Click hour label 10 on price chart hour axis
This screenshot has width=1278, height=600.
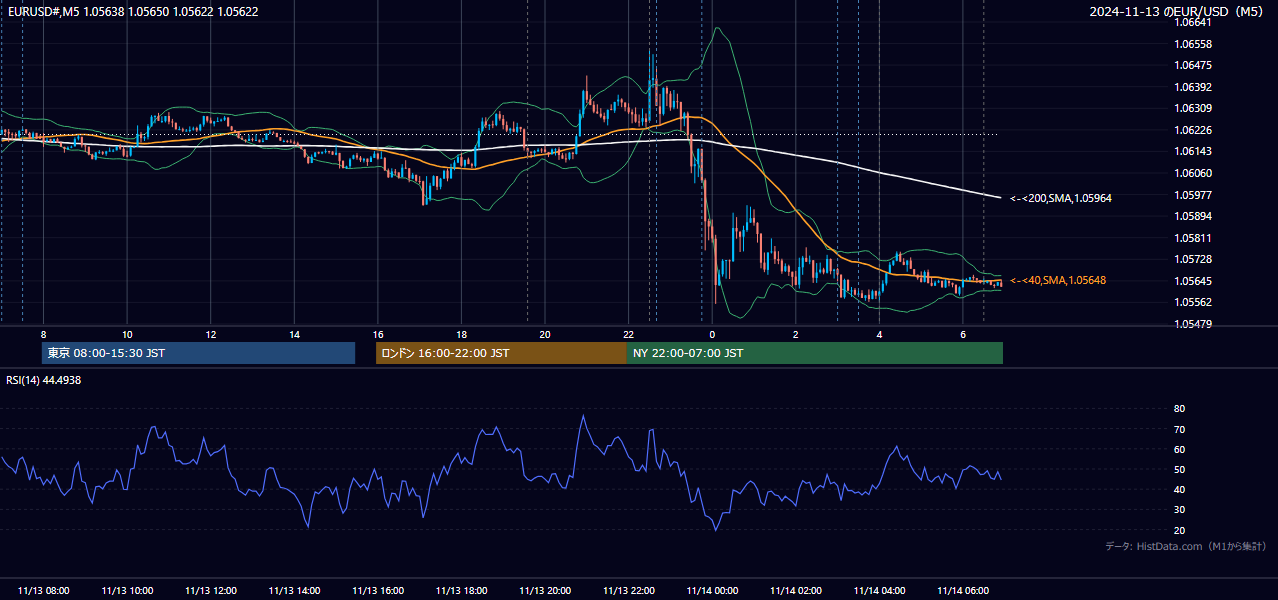[x=127, y=334]
